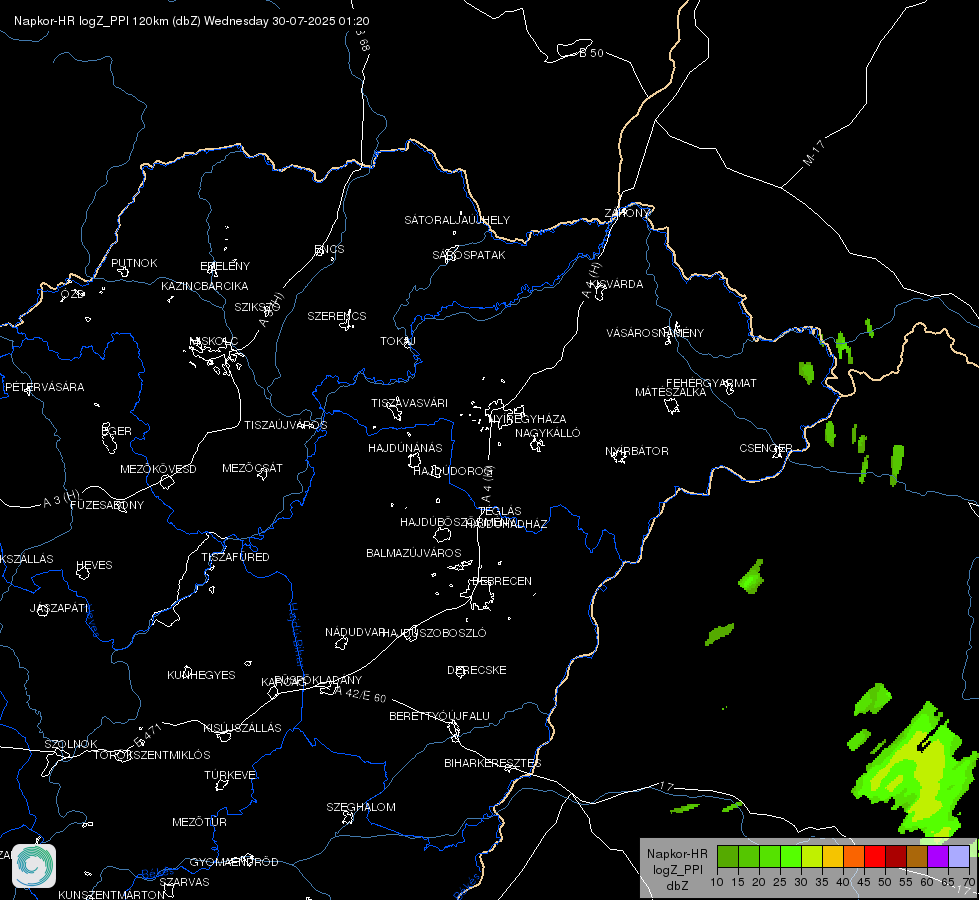Click the SZEGHALOM label
Viewport: 979px width, 900px height.
[x=361, y=807]
